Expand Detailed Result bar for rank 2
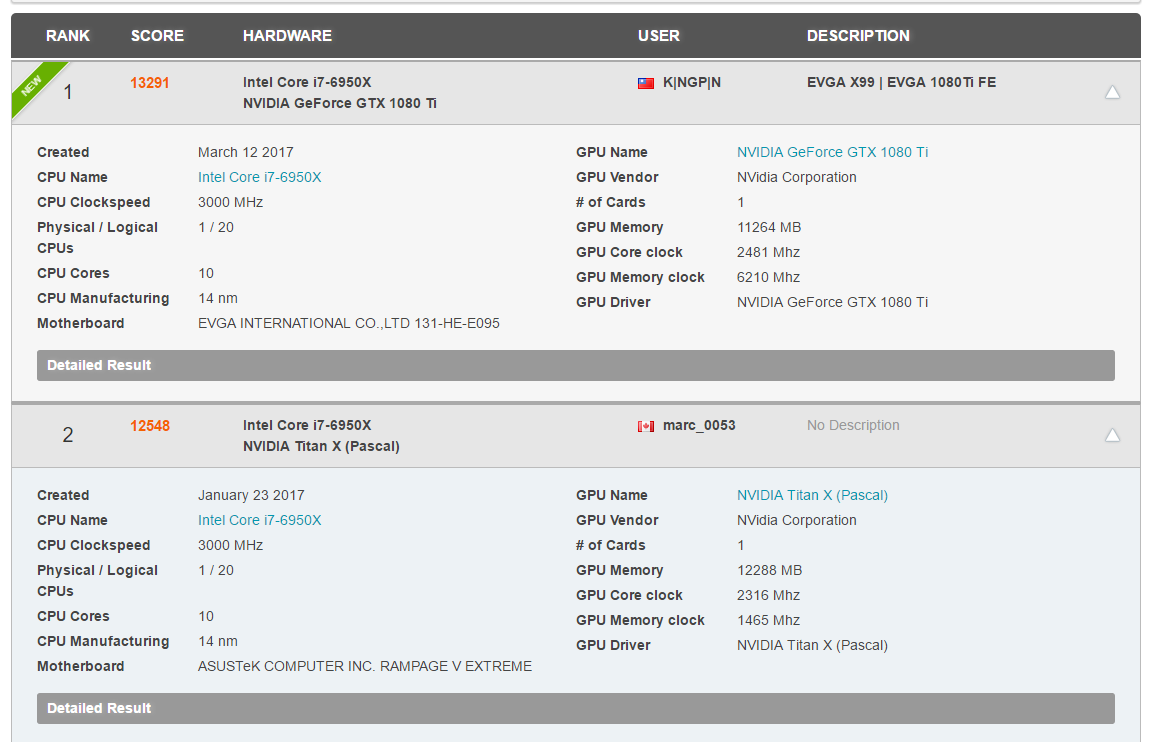 [575, 708]
